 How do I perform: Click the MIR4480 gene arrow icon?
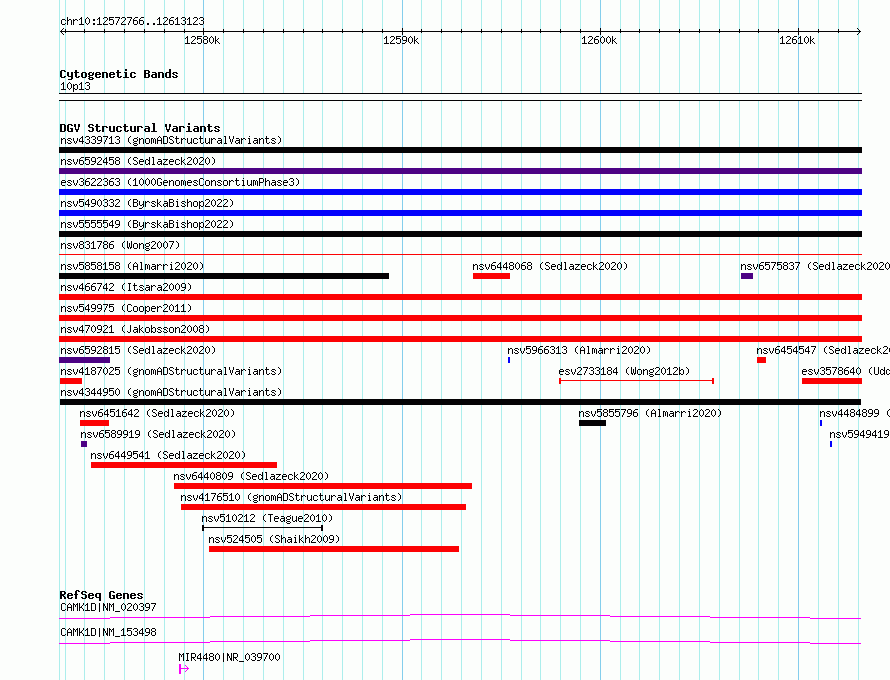[x=184, y=669]
